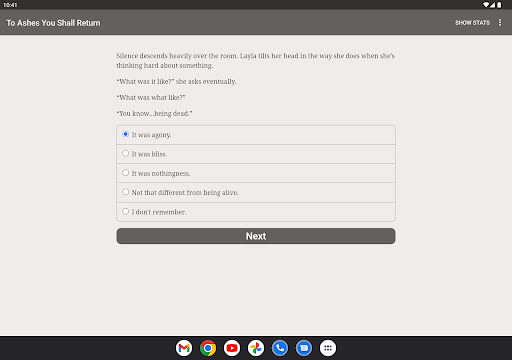Select 'Not that different from being alive.'
The image size is (512, 360).
click(256, 193)
